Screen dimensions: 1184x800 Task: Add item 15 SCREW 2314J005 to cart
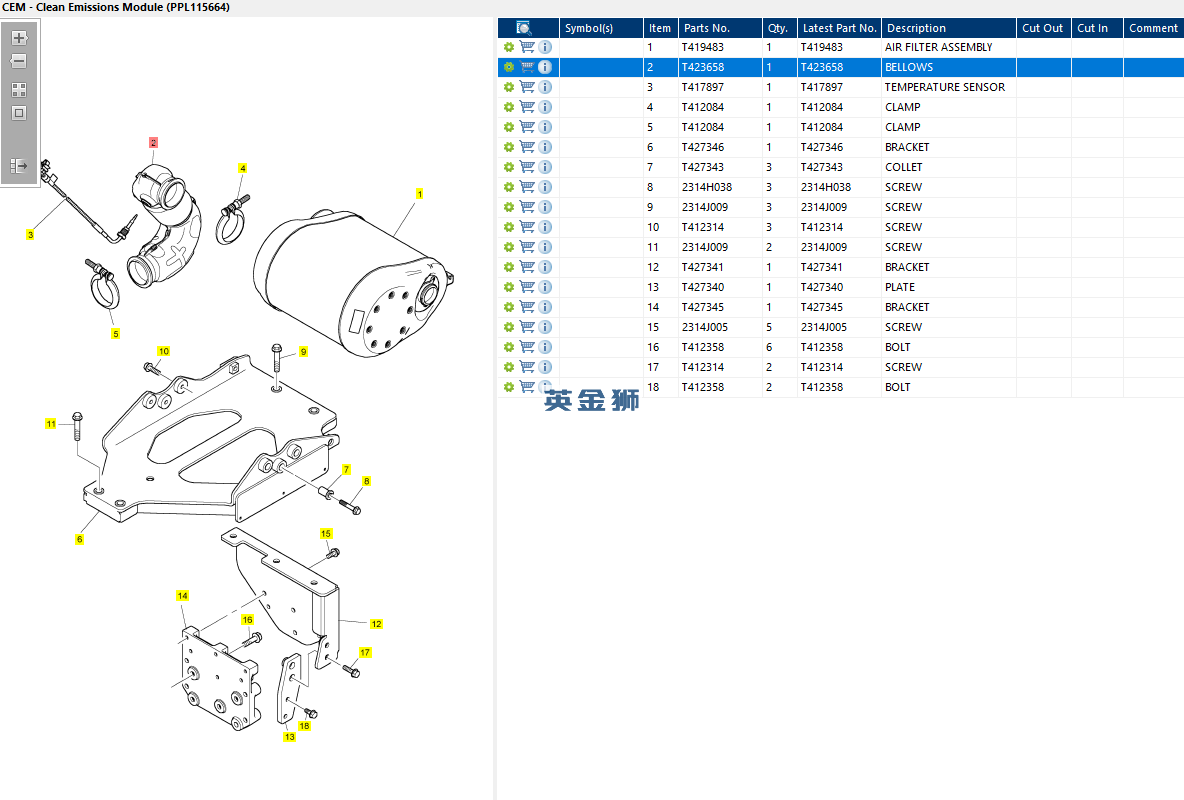pyautogui.click(x=527, y=327)
